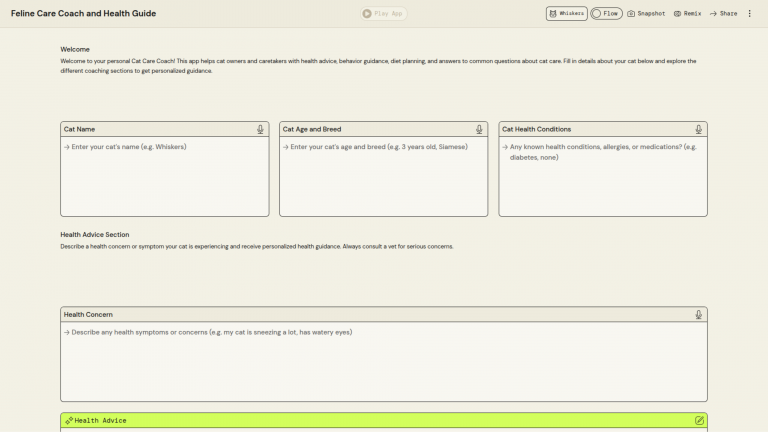This screenshot has height=432, width=768.
Task: Click the edit icon on Health Advice
Action: (x=699, y=421)
